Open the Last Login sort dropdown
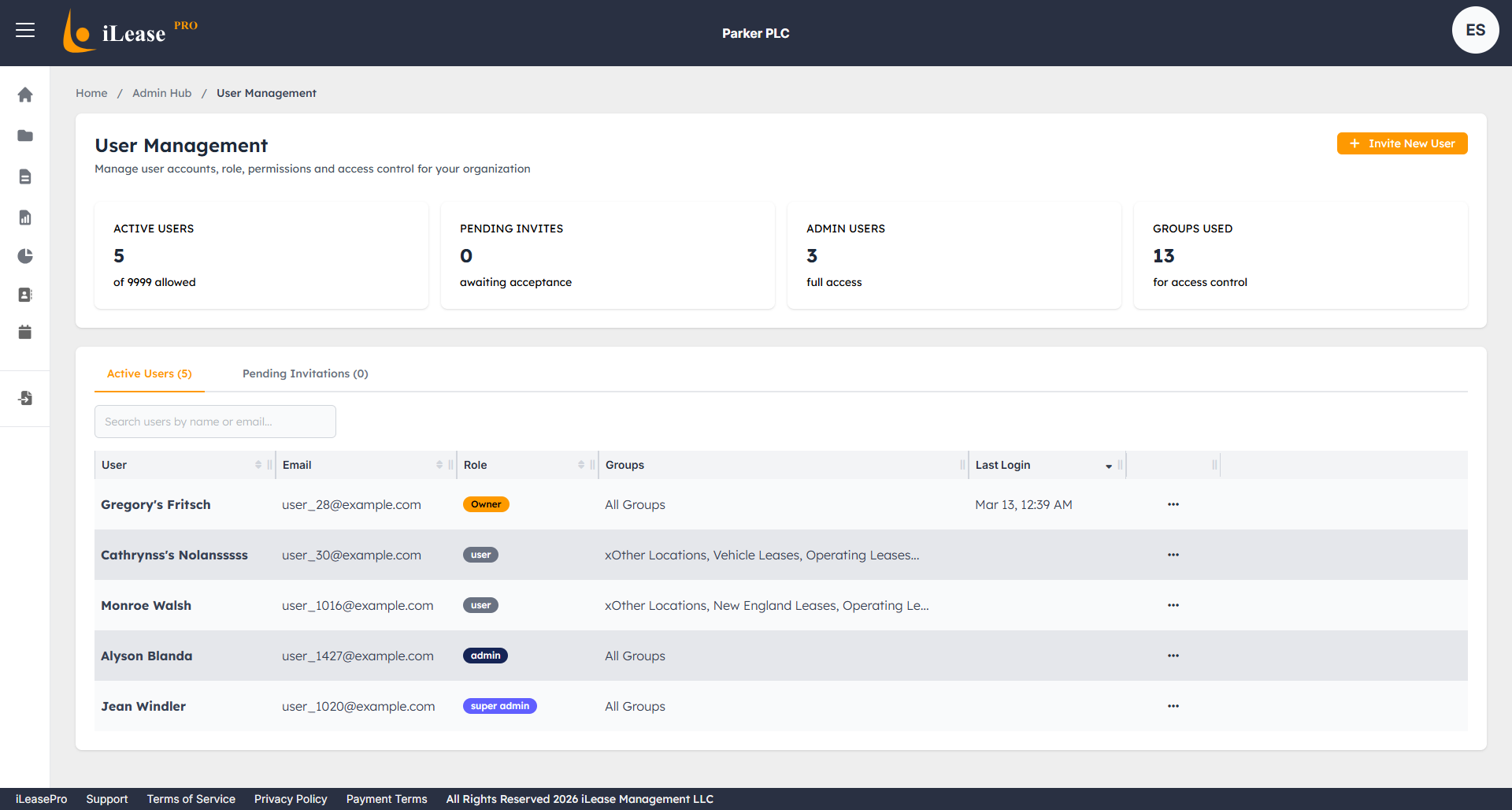Viewport: 1512px width, 810px height. 1109,466
